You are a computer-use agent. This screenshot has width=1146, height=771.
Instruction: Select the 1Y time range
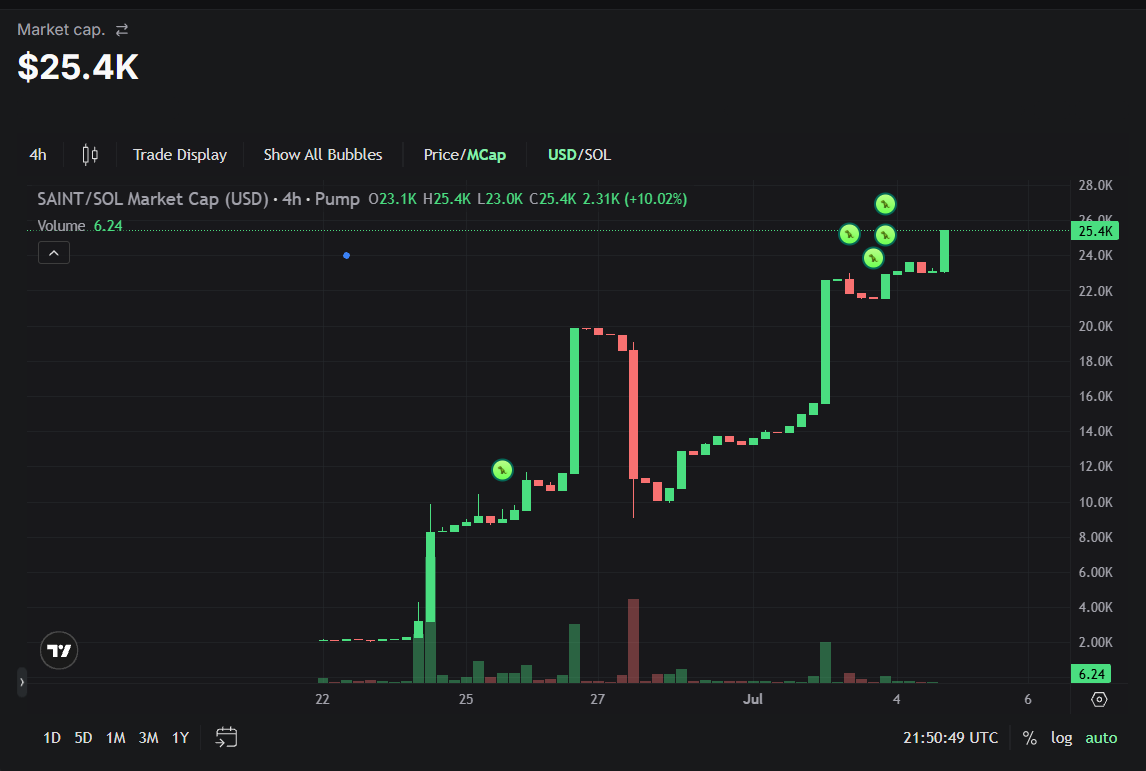tap(181, 738)
